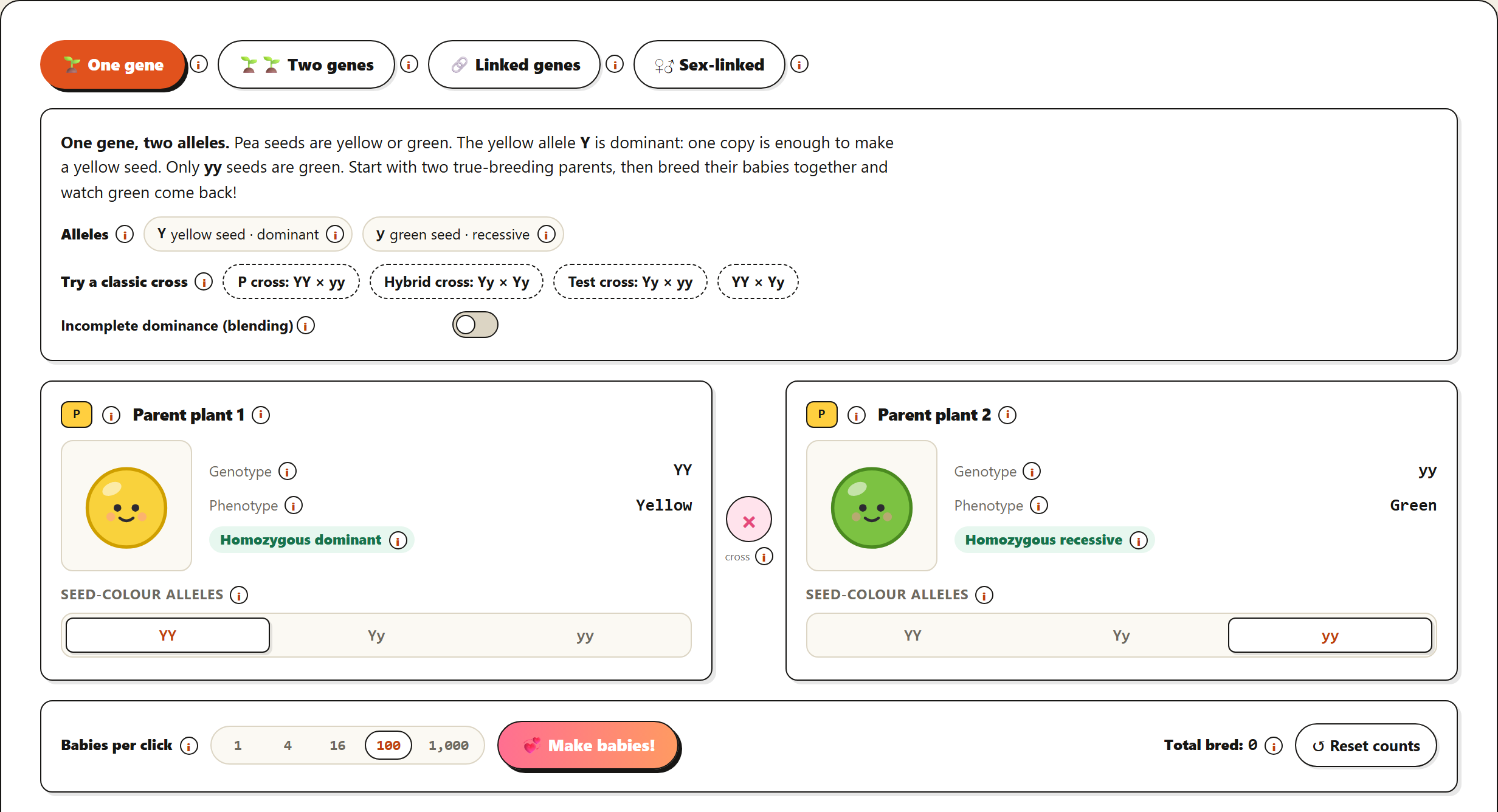
Task: Set babies per click to 16
Action: 337,746
